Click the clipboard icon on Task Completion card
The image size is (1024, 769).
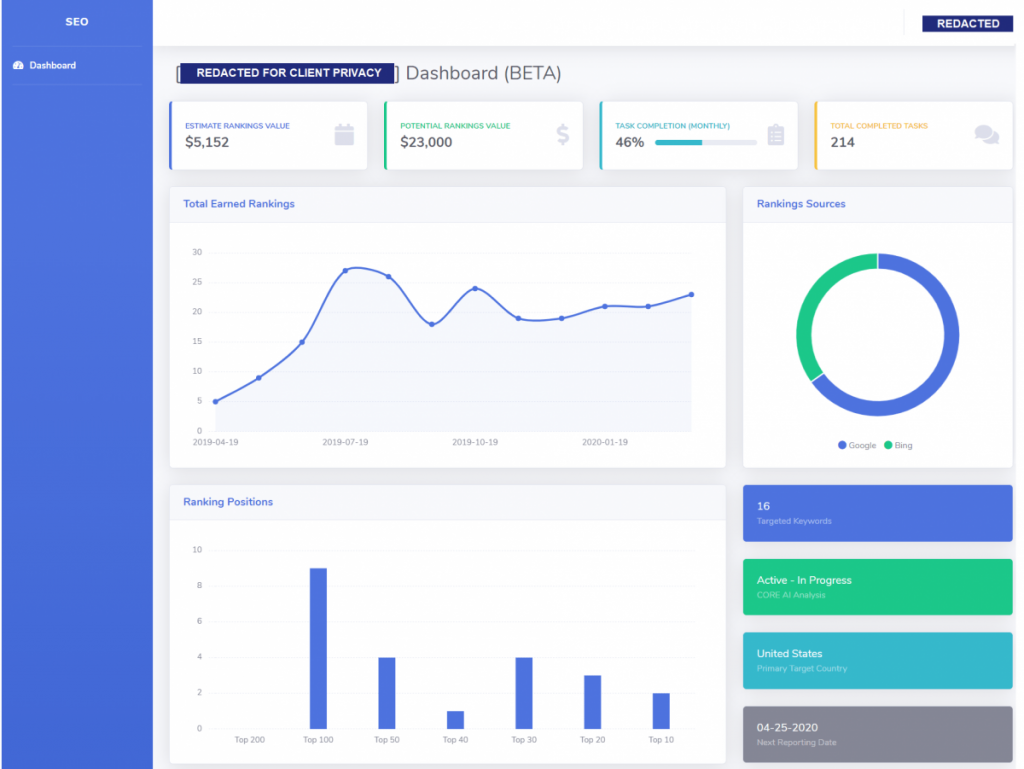pyautogui.click(x=776, y=134)
